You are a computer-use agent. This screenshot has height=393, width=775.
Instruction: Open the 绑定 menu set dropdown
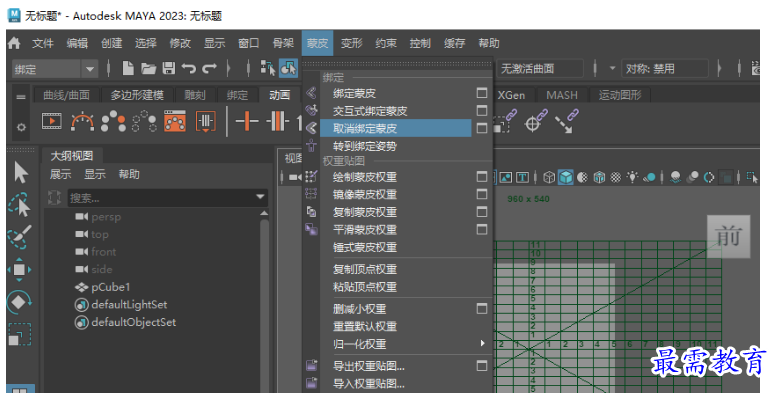54,69
